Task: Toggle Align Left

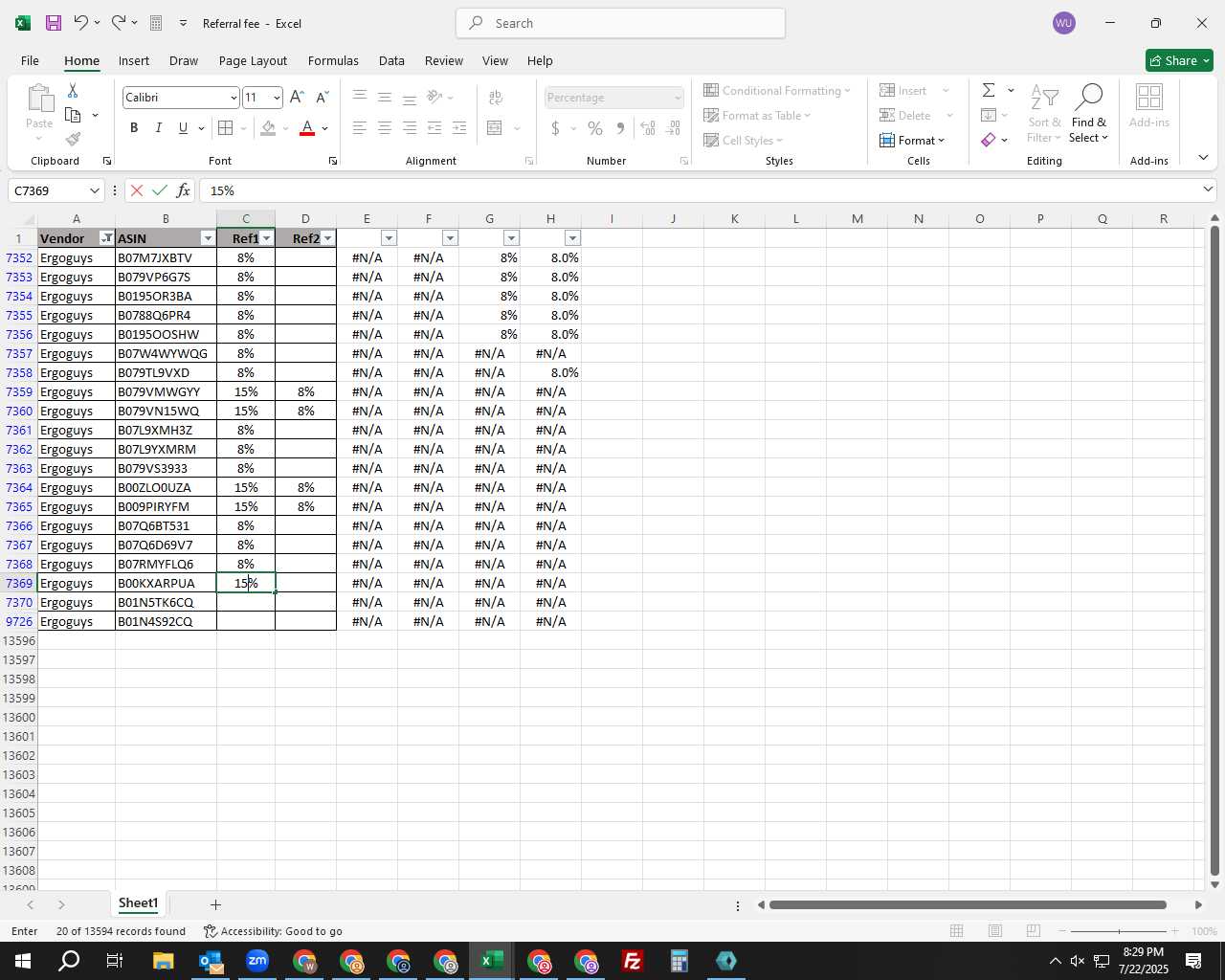Action: 360,127
